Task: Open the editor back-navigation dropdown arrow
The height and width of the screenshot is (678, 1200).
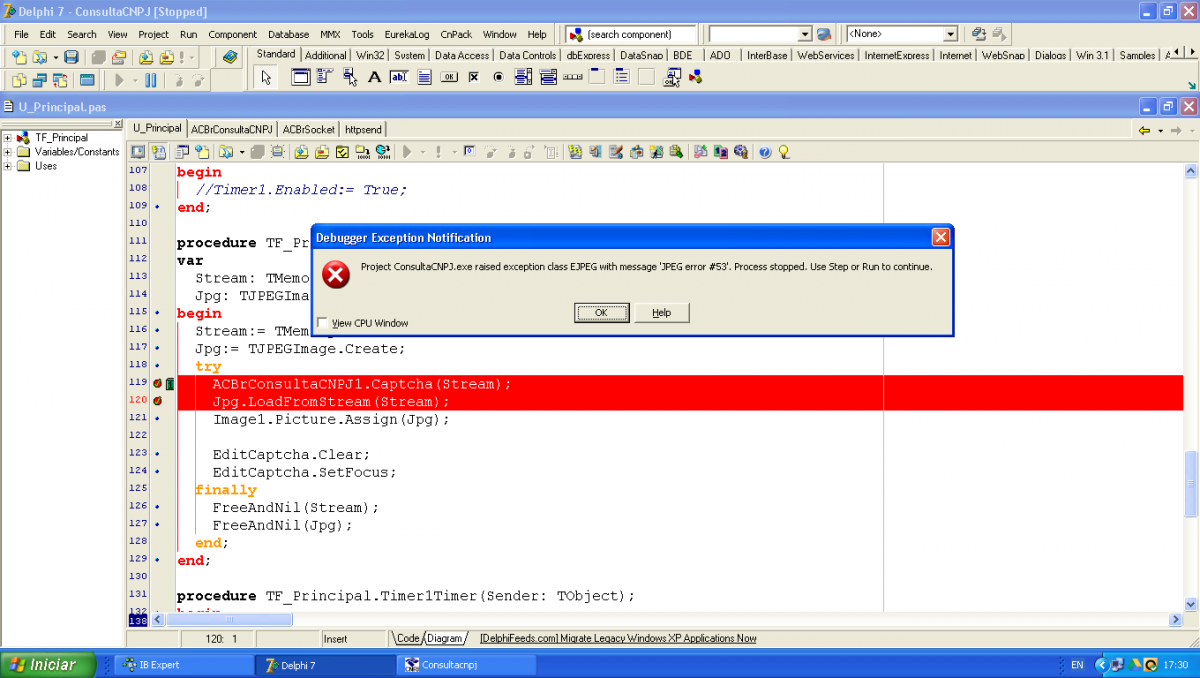Action: click(x=1160, y=130)
